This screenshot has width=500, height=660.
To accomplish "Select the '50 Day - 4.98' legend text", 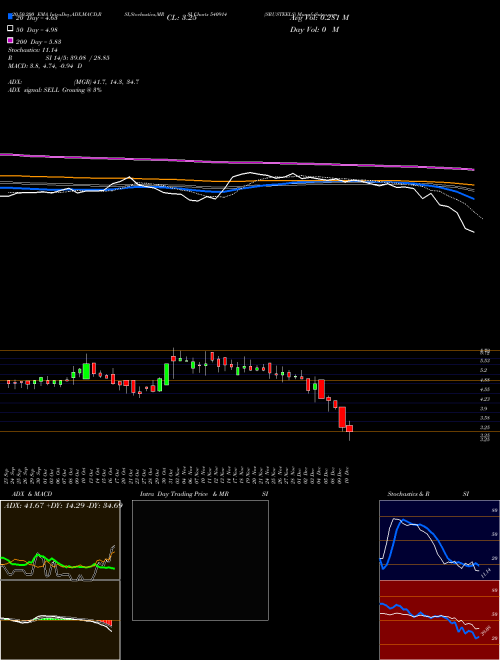I will pyautogui.click(x=37, y=29).
